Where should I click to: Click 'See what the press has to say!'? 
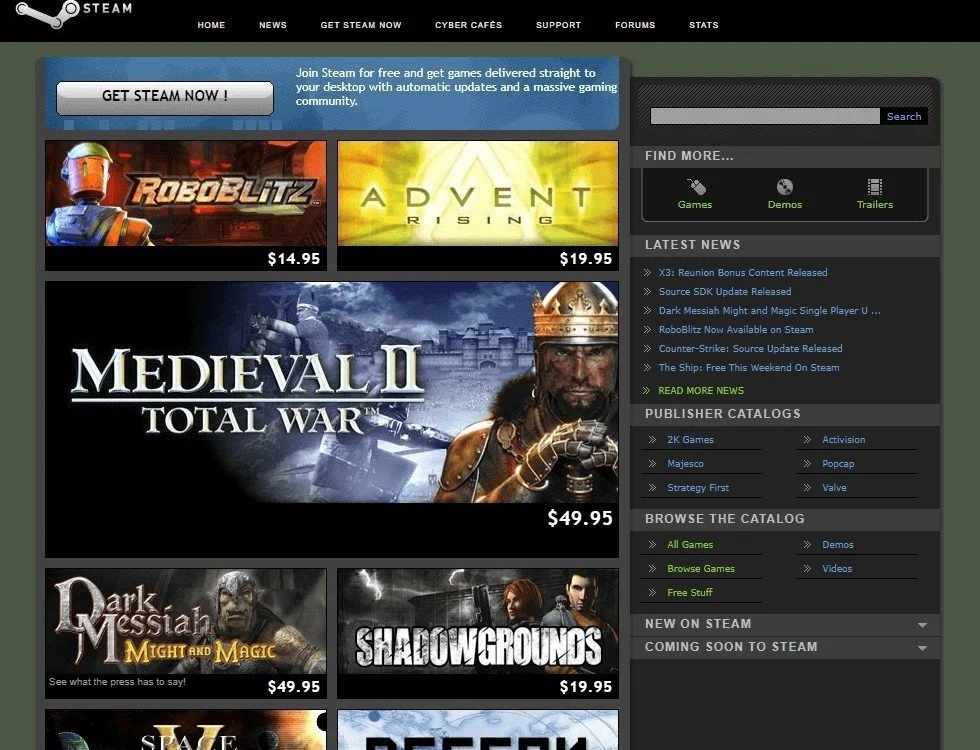[x=117, y=682]
